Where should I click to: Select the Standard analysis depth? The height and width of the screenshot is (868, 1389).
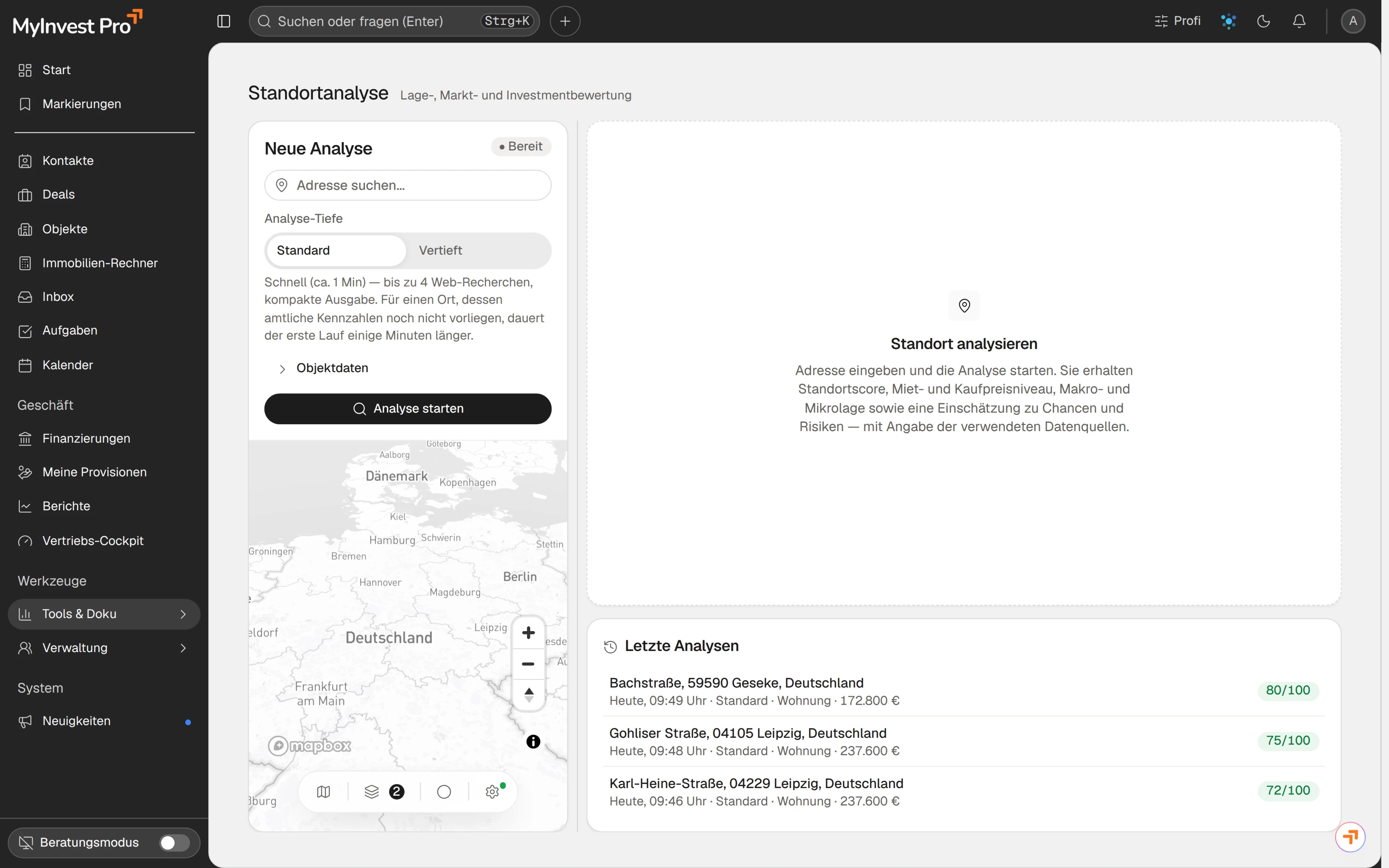(x=336, y=250)
